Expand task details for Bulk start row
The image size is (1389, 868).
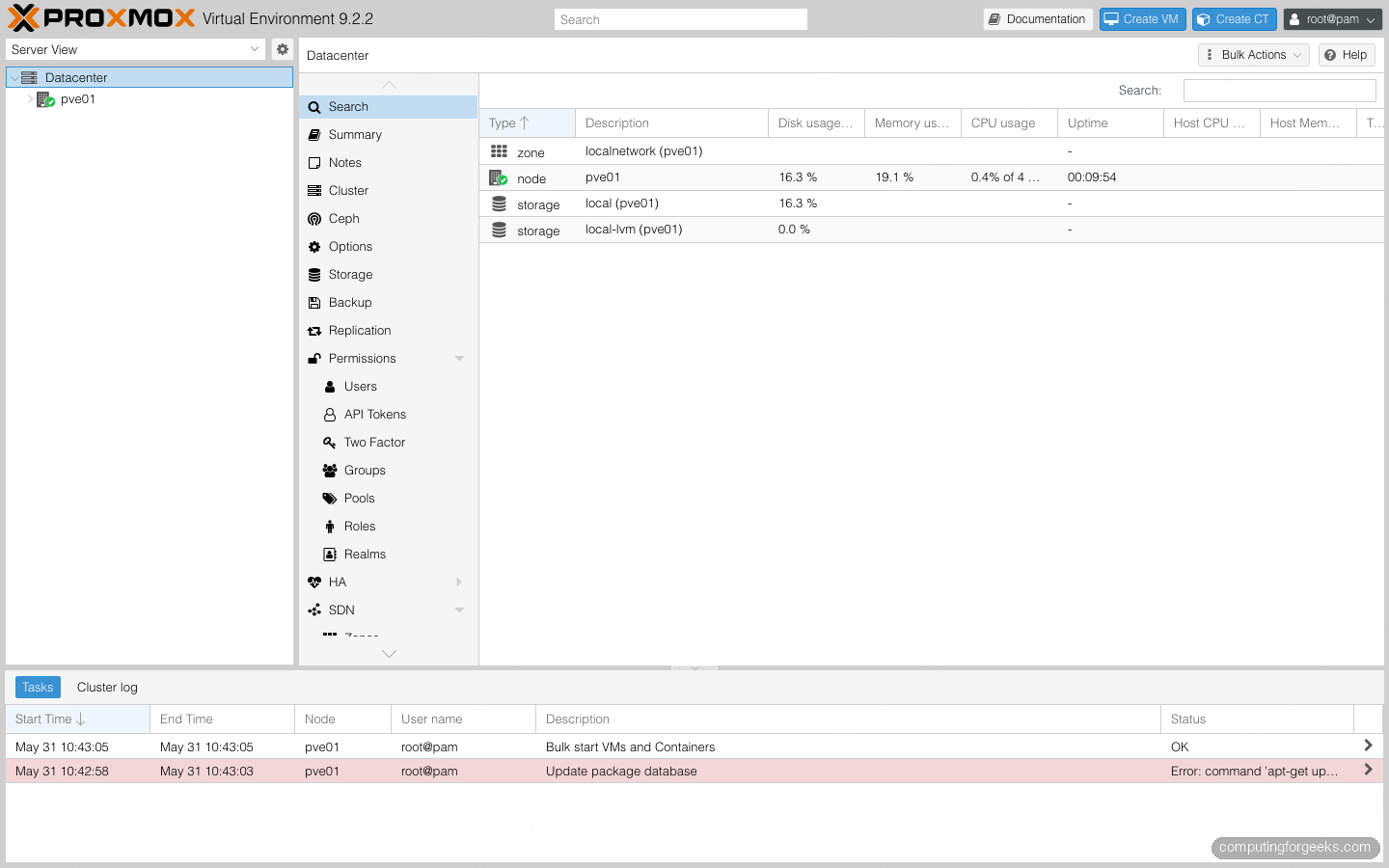[1368, 746]
